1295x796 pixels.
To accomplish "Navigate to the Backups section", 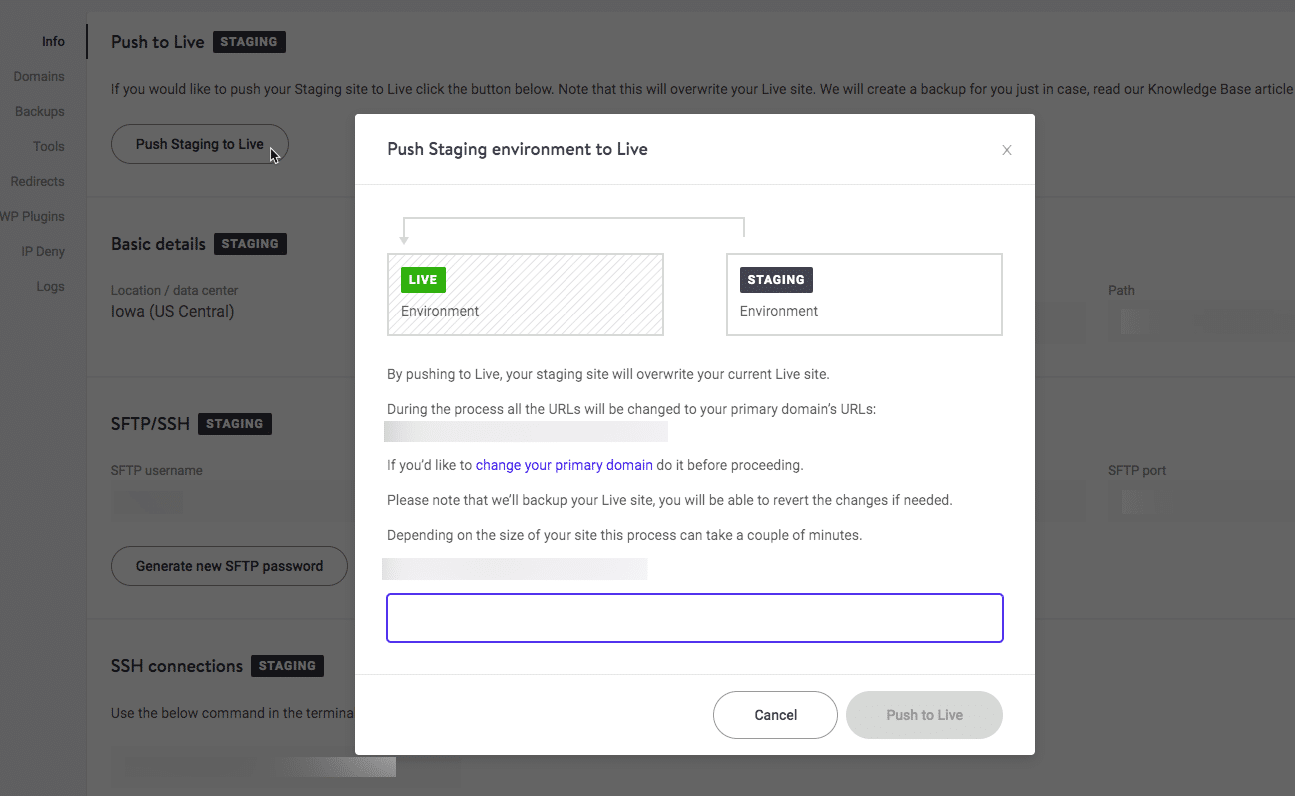I will [38, 111].
